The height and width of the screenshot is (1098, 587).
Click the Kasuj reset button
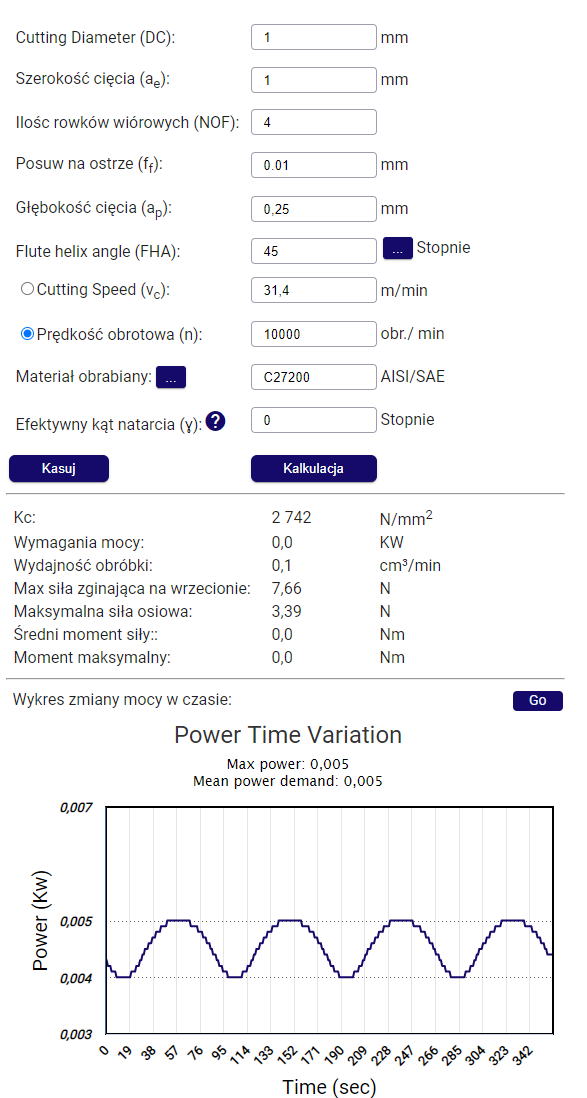59,468
